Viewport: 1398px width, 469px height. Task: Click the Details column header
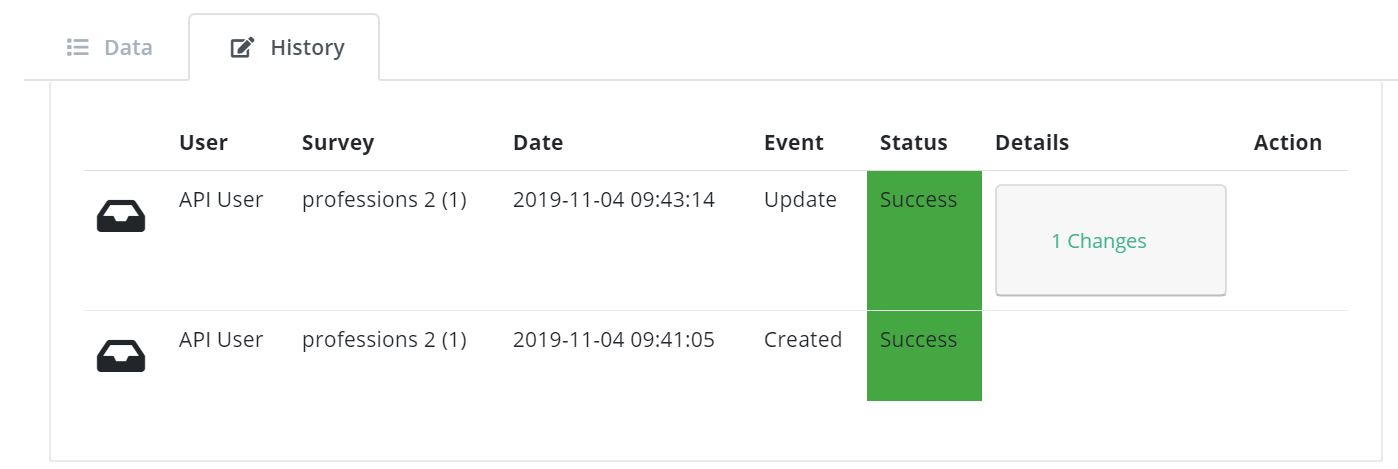click(1032, 143)
